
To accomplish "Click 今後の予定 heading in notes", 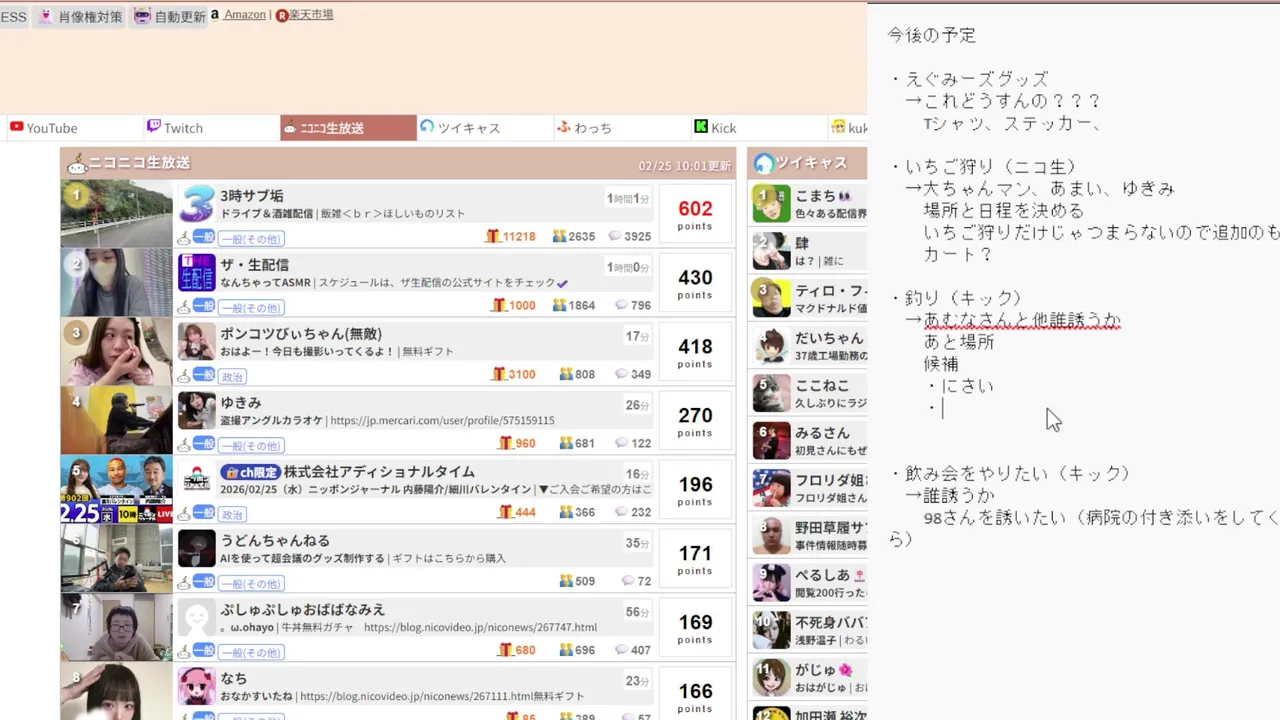I will click(x=932, y=35).
